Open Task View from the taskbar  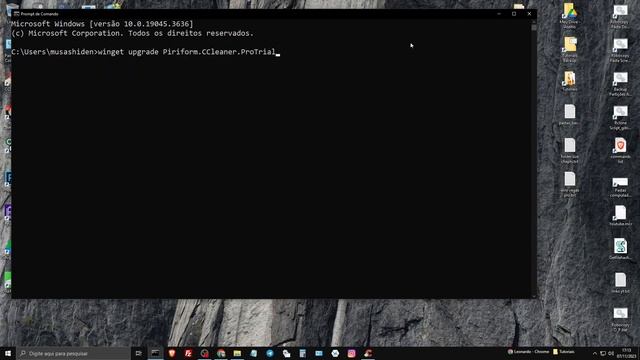pos(138,353)
